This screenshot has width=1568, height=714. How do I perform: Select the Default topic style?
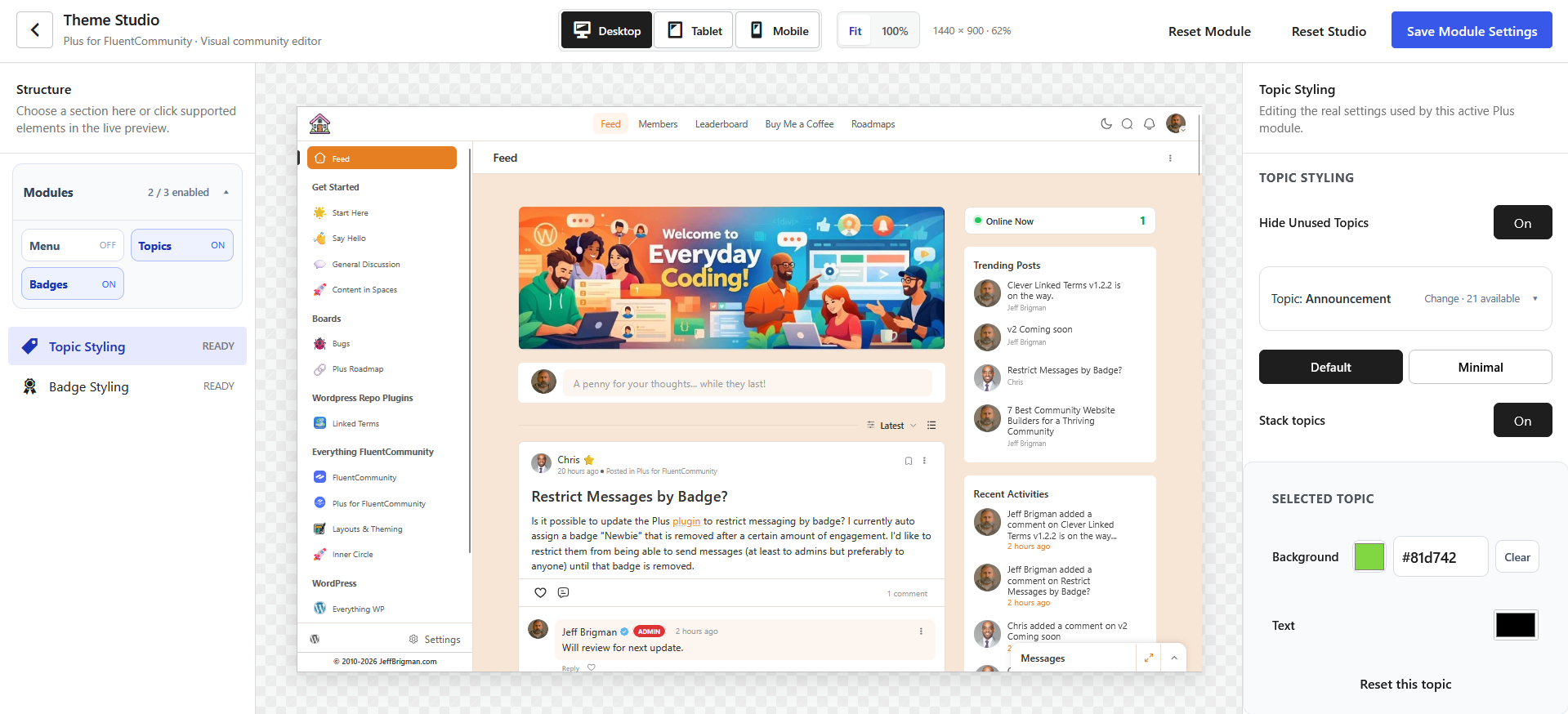[x=1330, y=367]
